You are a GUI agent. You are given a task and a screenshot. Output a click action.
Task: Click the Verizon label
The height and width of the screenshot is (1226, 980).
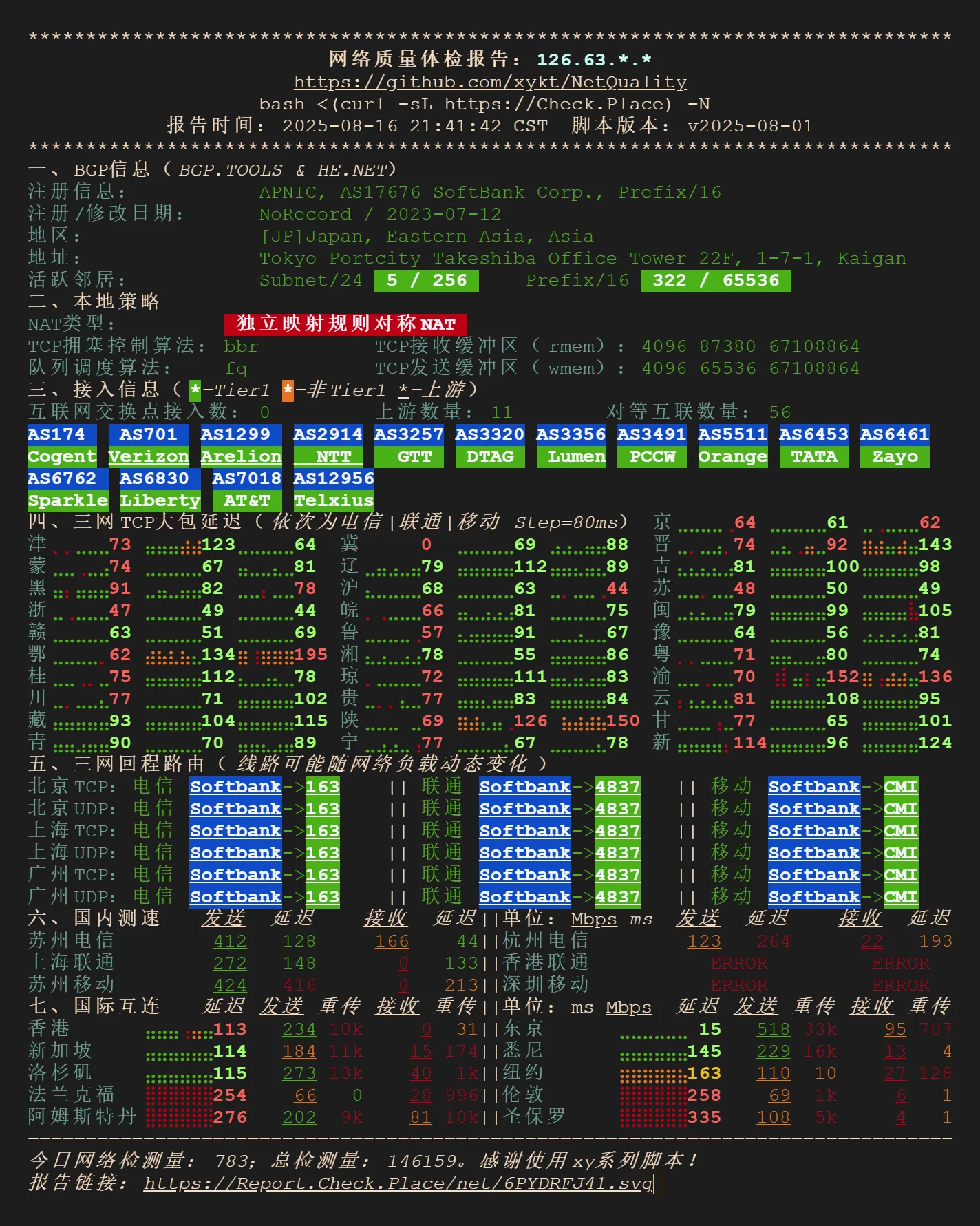coord(149,456)
